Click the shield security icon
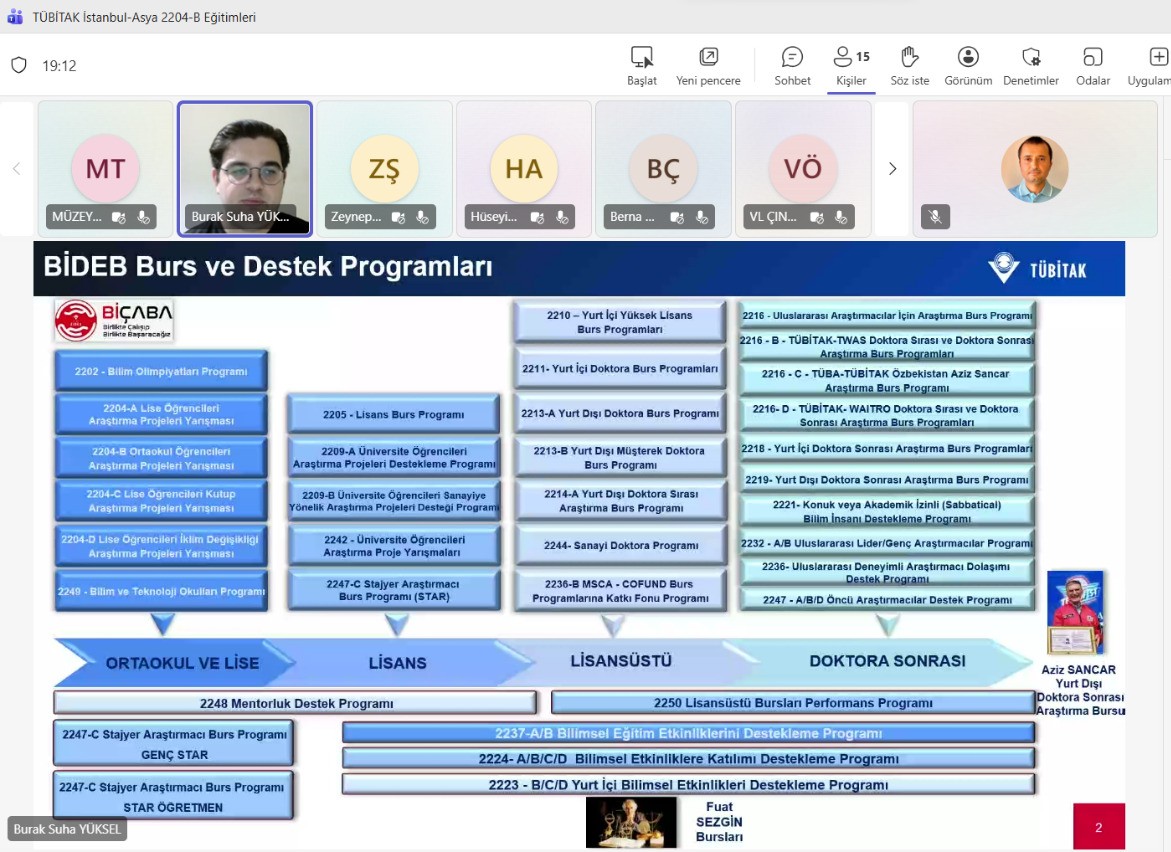Image resolution: width=1171 pixels, height=852 pixels. (x=19, y=66)
